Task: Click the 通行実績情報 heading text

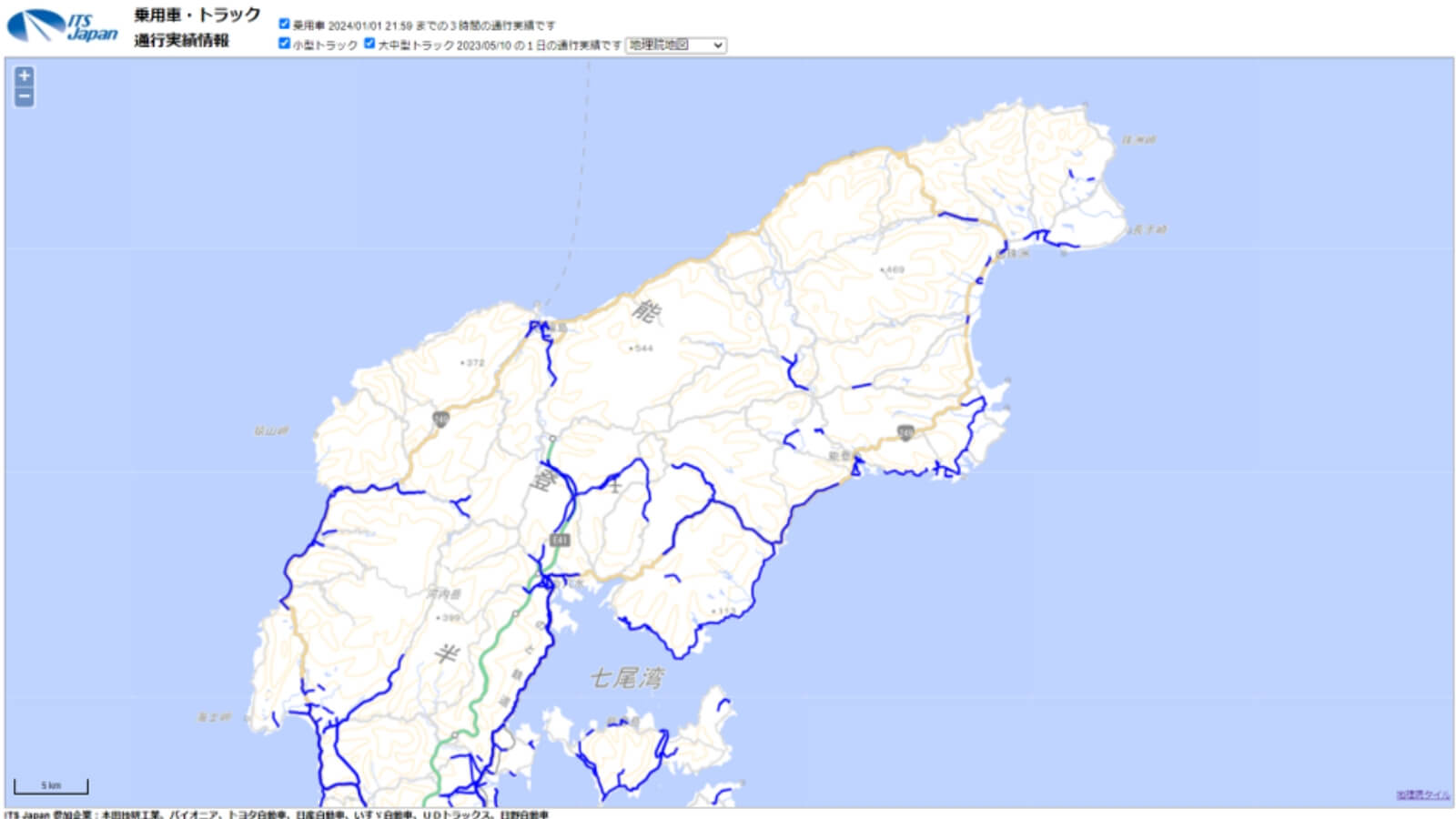Action: point(182,41)
